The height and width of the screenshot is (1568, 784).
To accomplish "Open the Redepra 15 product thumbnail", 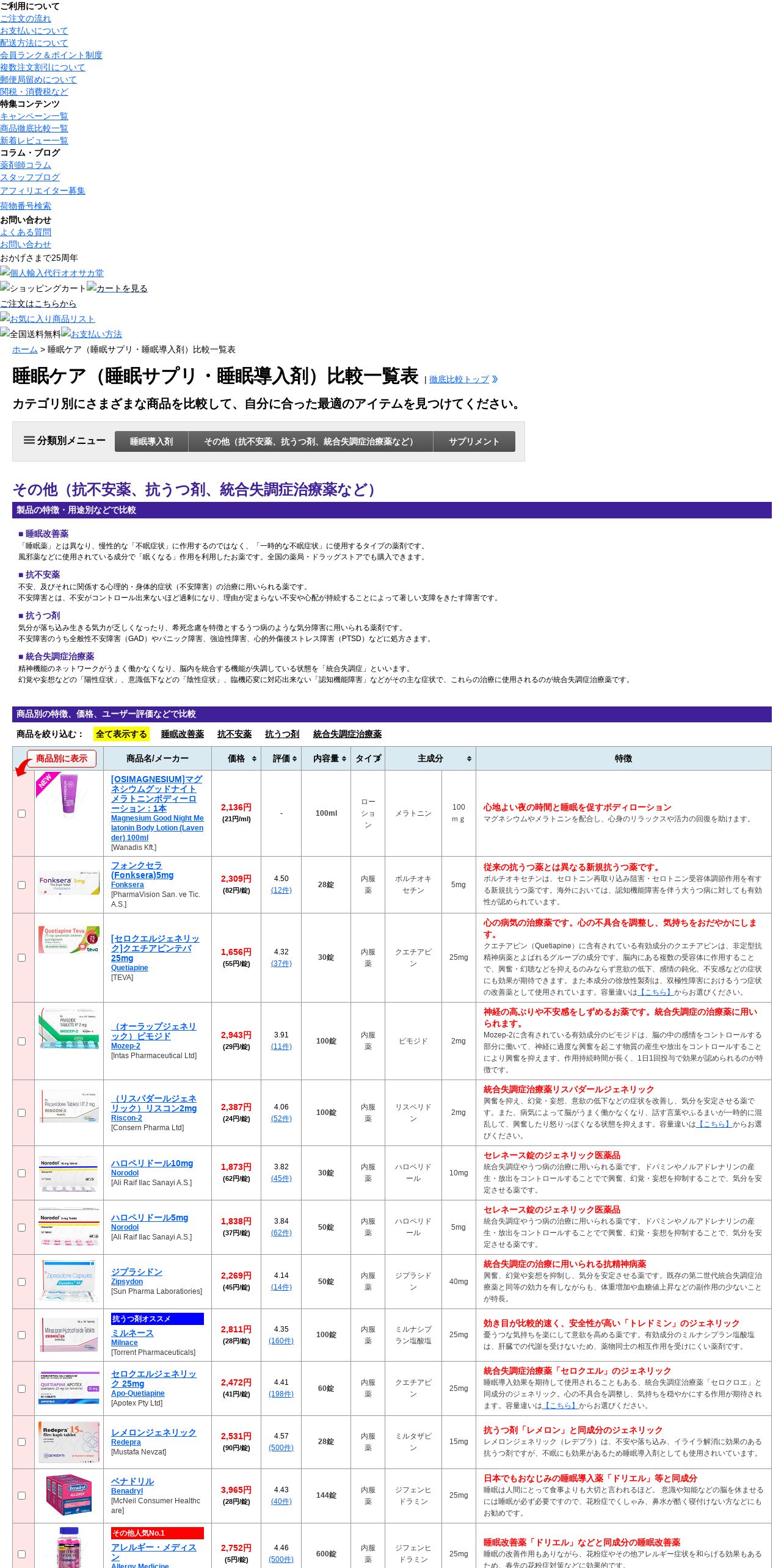I will coord(69,1442).
